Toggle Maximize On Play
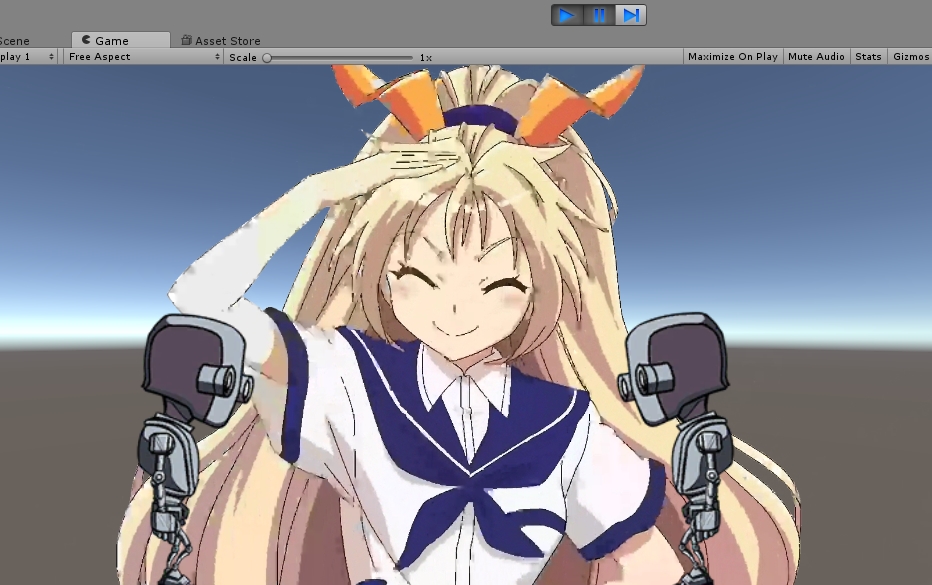The height and width of the screenshot is (585, 932). [x=733, y=56]
